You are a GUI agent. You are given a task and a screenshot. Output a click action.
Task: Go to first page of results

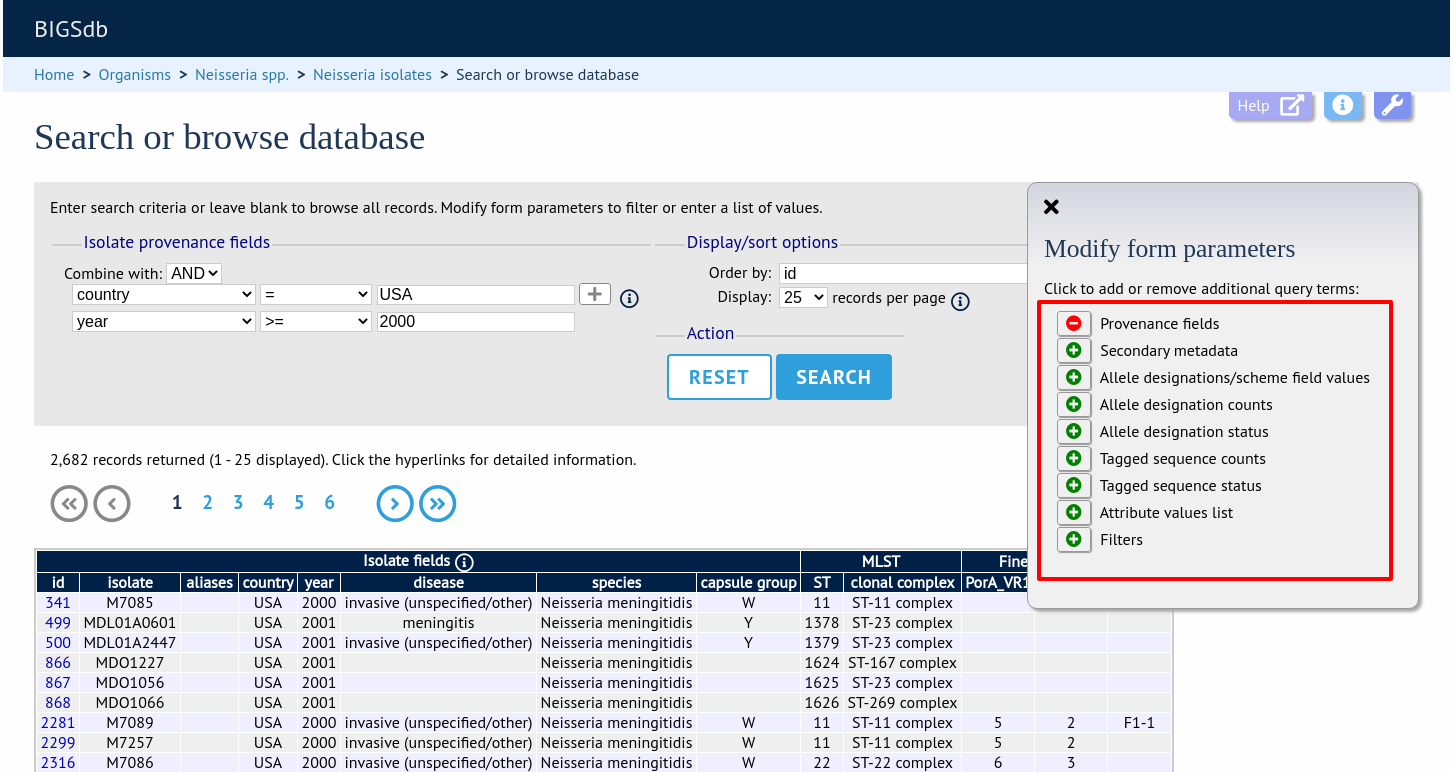click(x=69, y=504)
